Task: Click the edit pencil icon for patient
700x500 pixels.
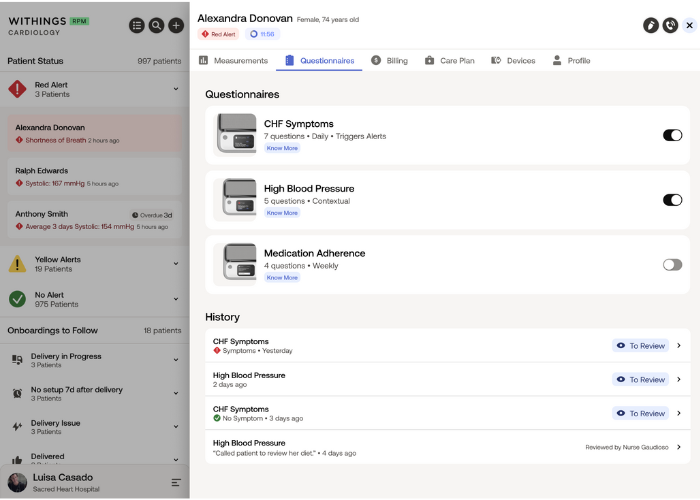Action: click(651, 25)
